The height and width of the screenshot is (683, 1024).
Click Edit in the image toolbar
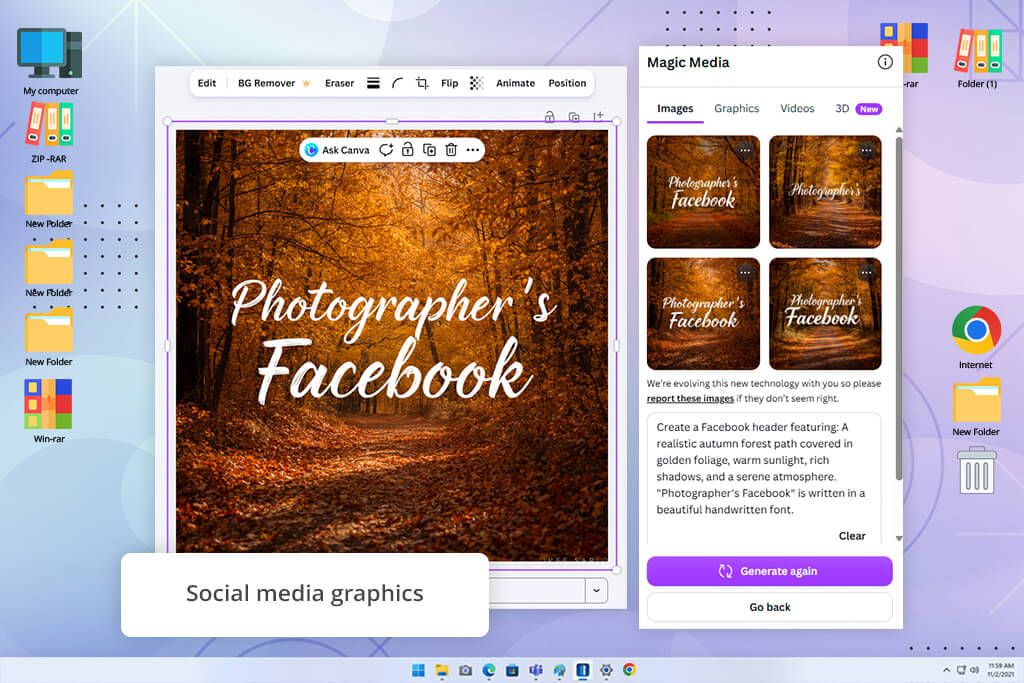click(x=207, y=83)
